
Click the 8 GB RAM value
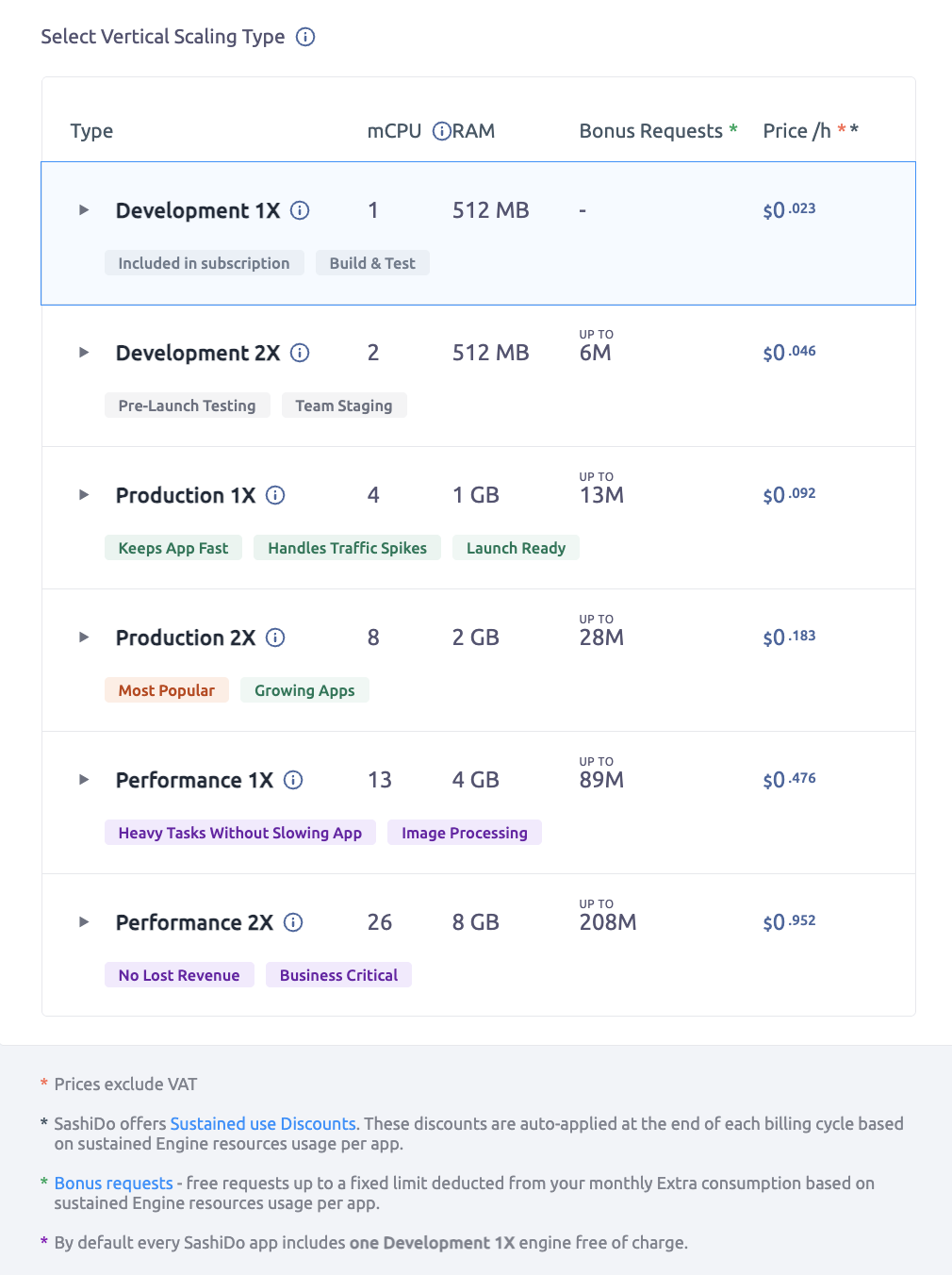coord(476,922)
